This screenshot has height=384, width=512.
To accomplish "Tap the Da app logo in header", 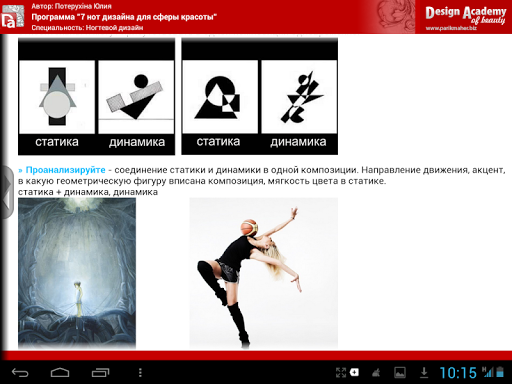I will point(13,17).
